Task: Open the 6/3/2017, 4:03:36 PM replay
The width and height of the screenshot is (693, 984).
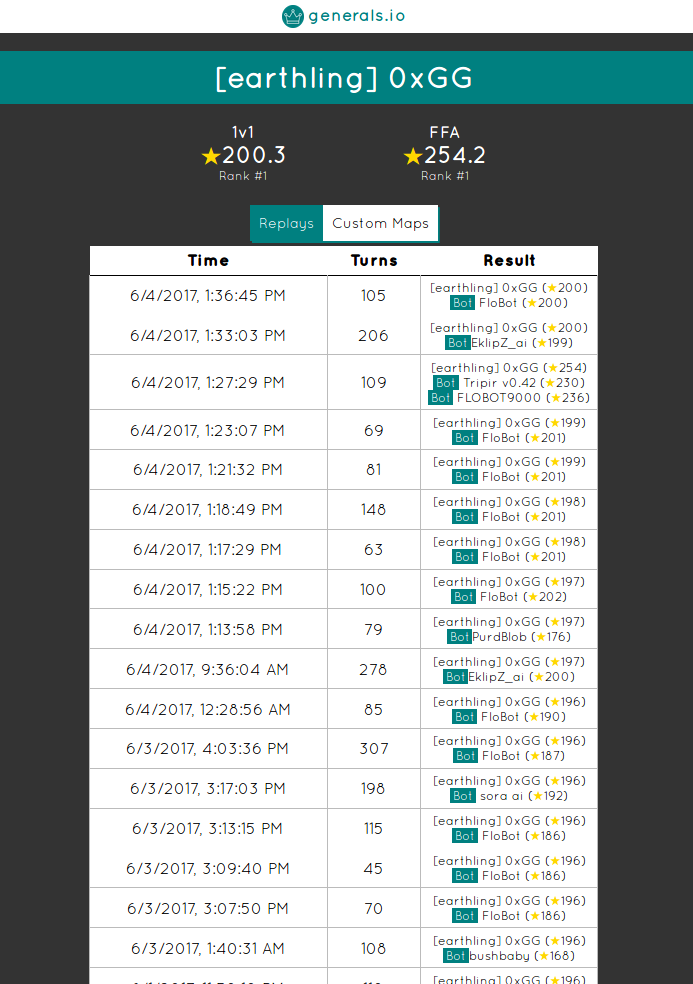Action: (x=208, y=748)
